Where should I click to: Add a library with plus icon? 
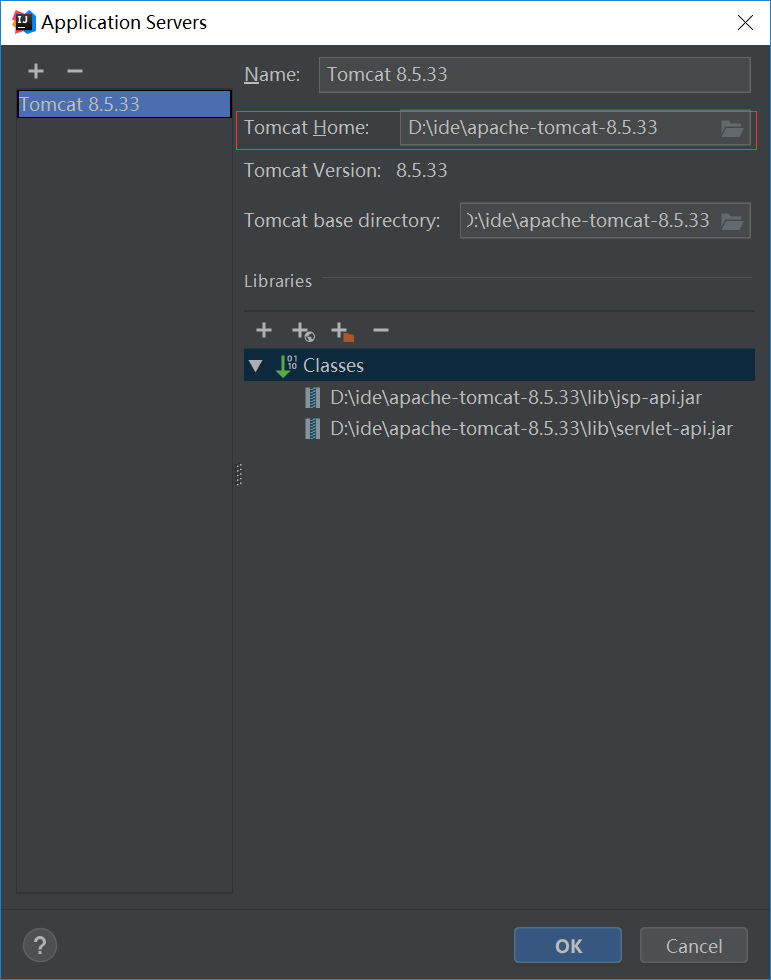click(264, 330)
